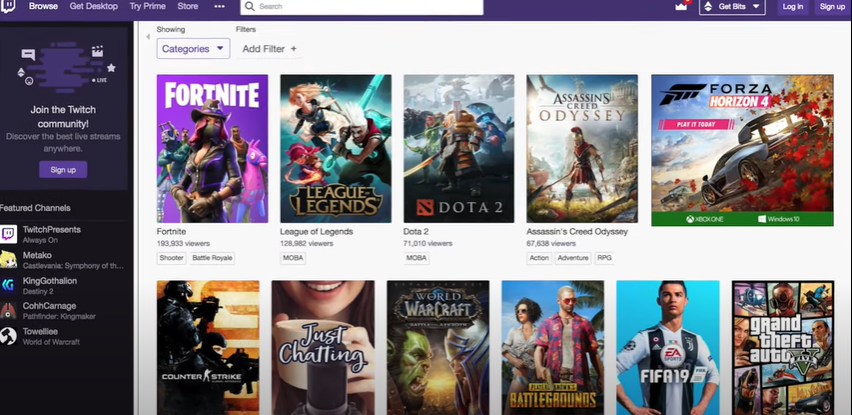Click the Forza Horizon 4 advertisement

[x=742, y=150]
